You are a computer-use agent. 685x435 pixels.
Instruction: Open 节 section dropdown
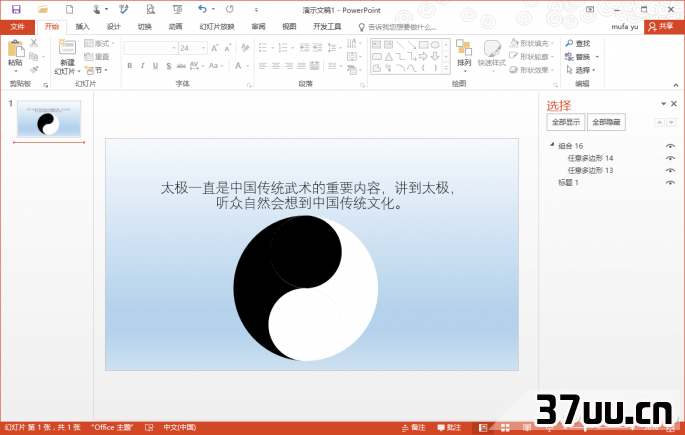click(97, 70)
